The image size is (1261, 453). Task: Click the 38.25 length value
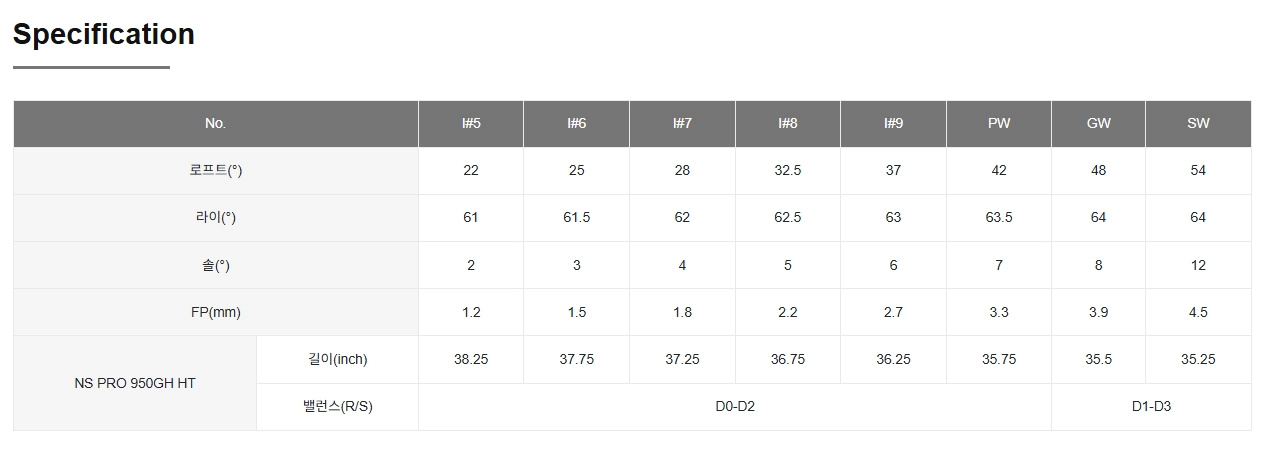tap(471, 359)
